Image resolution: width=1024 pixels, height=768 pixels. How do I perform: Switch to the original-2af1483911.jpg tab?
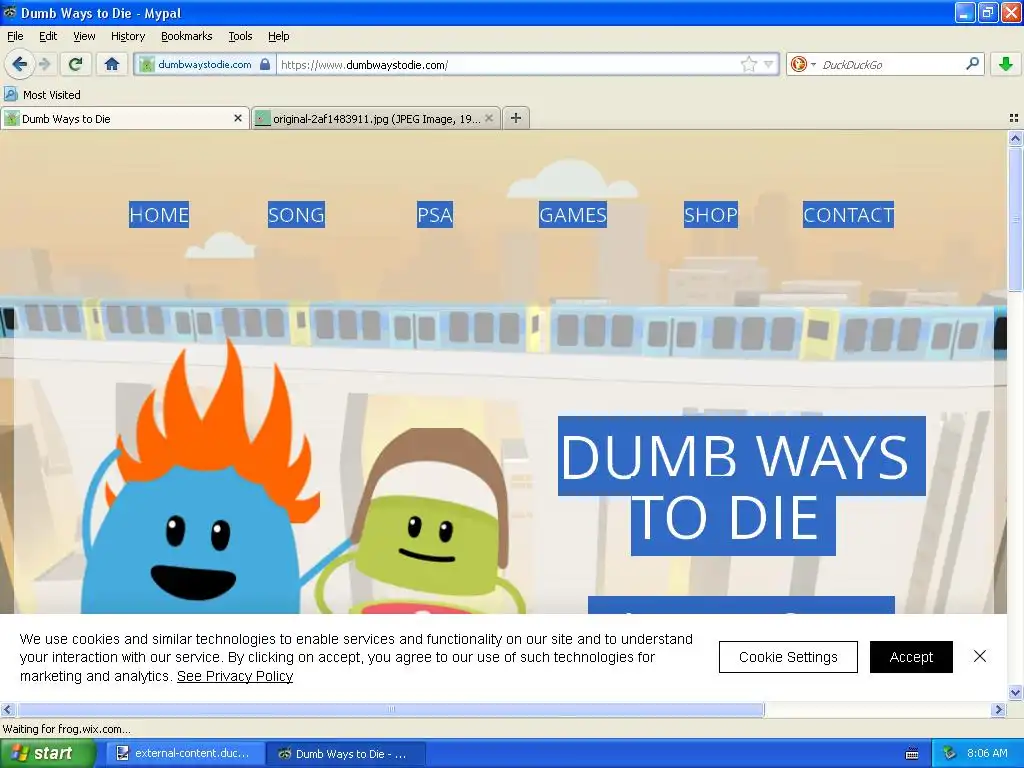point(376,118)
